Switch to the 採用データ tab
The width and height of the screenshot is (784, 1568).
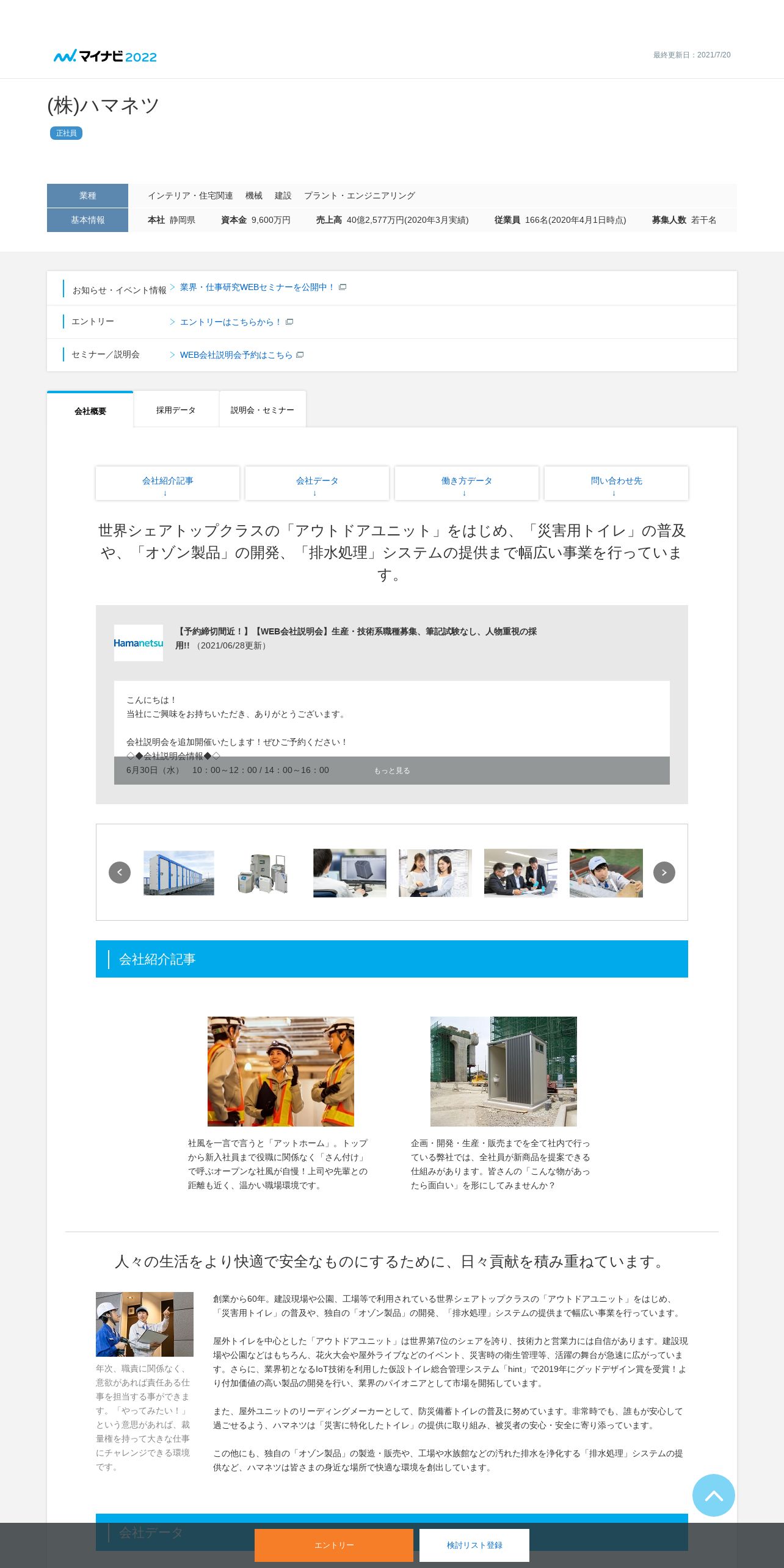tap(176, 410)
